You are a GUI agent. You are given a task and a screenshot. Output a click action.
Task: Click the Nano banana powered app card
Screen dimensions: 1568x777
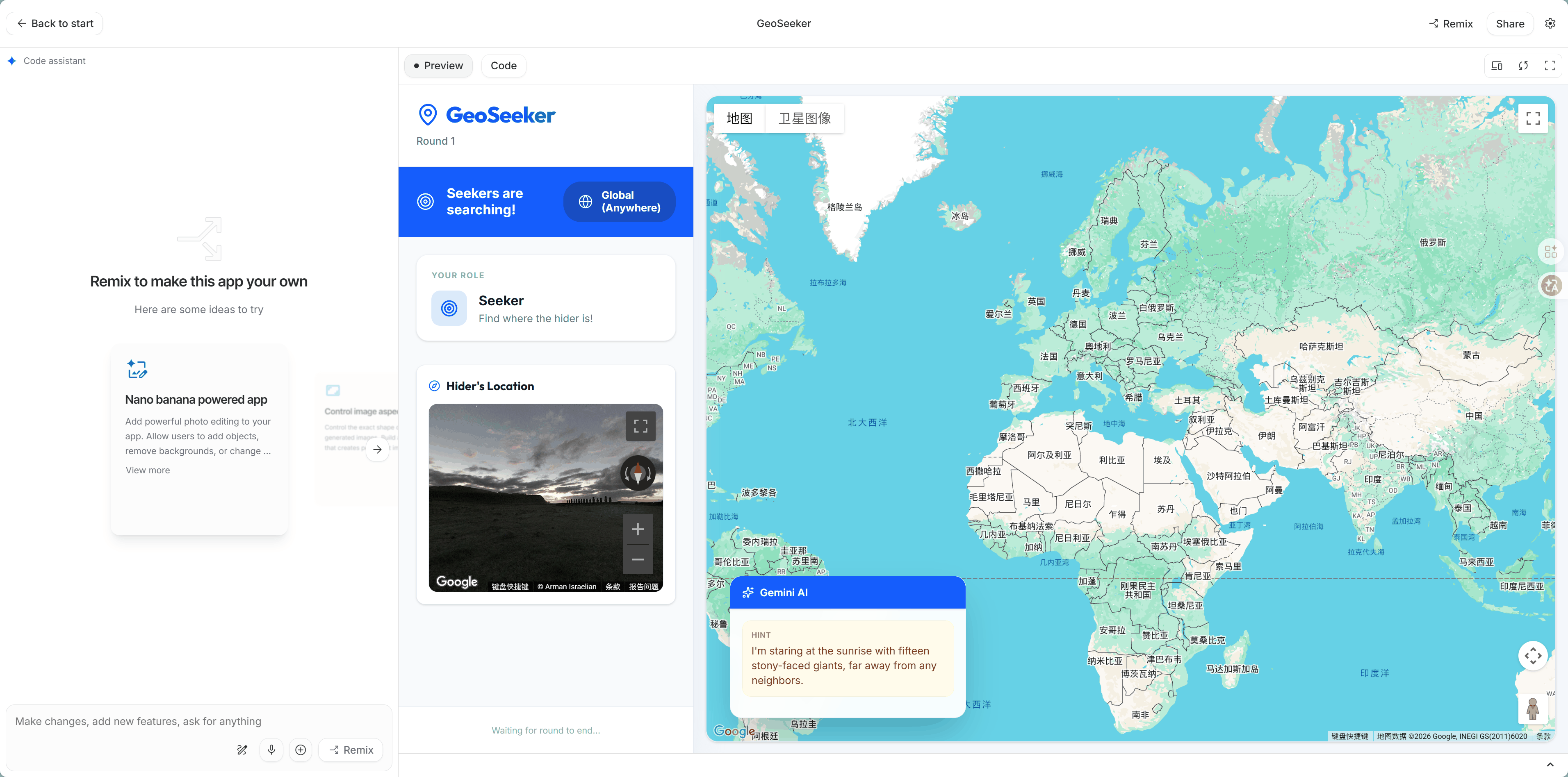199,440
